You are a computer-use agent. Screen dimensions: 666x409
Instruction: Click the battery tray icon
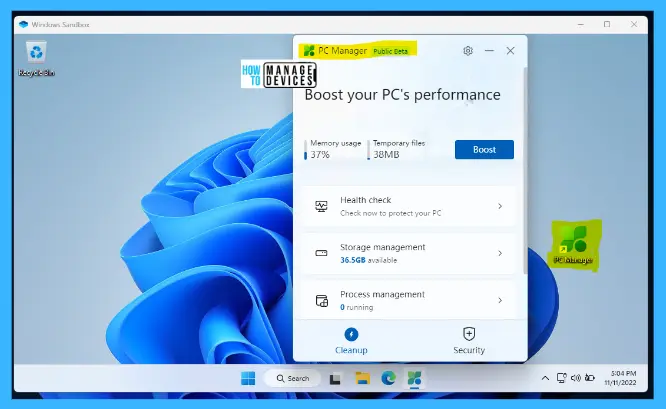(x=590, y=378)
